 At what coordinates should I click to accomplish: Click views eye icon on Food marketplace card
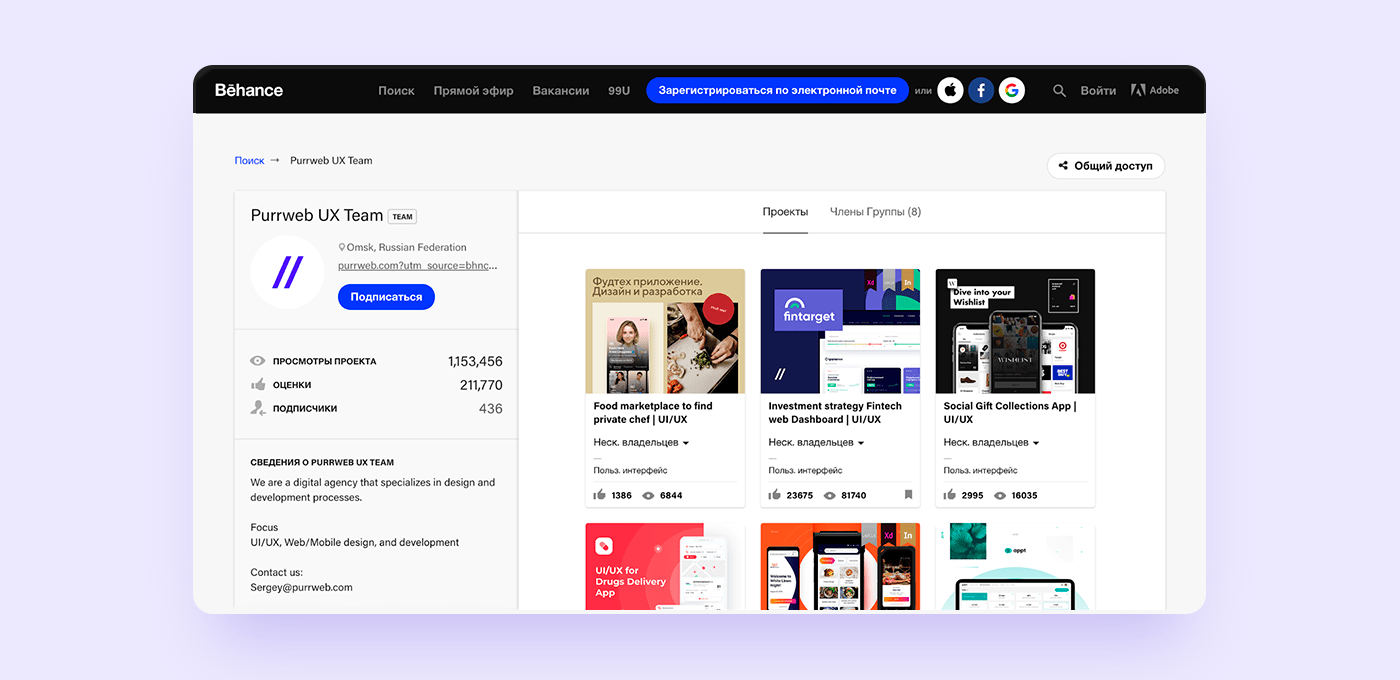click(x=648, y=495)
